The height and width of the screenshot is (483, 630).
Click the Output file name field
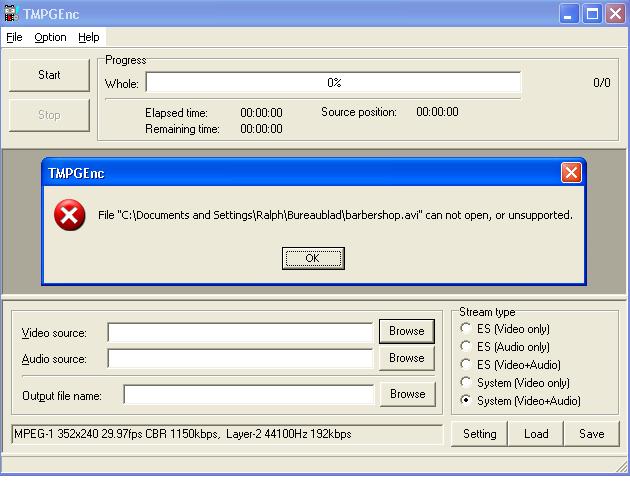pyautogui.click(x=249, y=395)
